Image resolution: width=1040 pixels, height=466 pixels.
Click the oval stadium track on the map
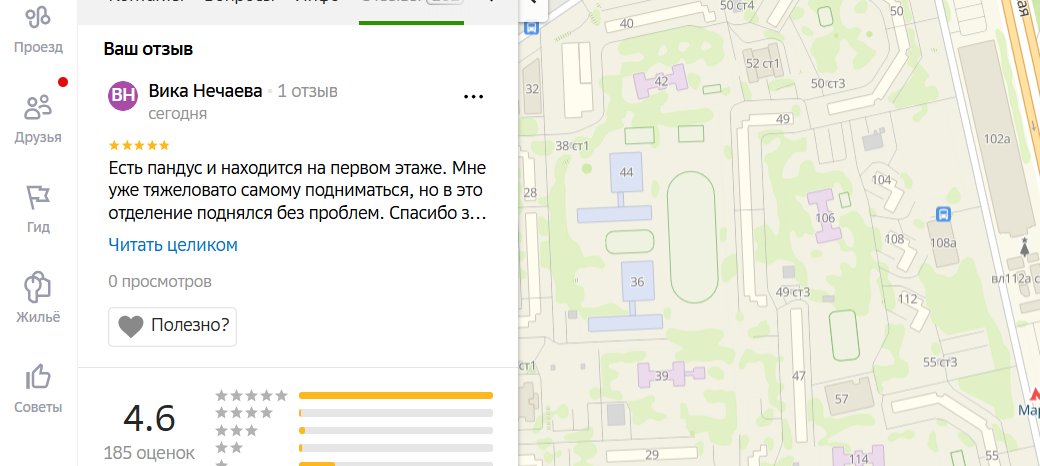690,237
